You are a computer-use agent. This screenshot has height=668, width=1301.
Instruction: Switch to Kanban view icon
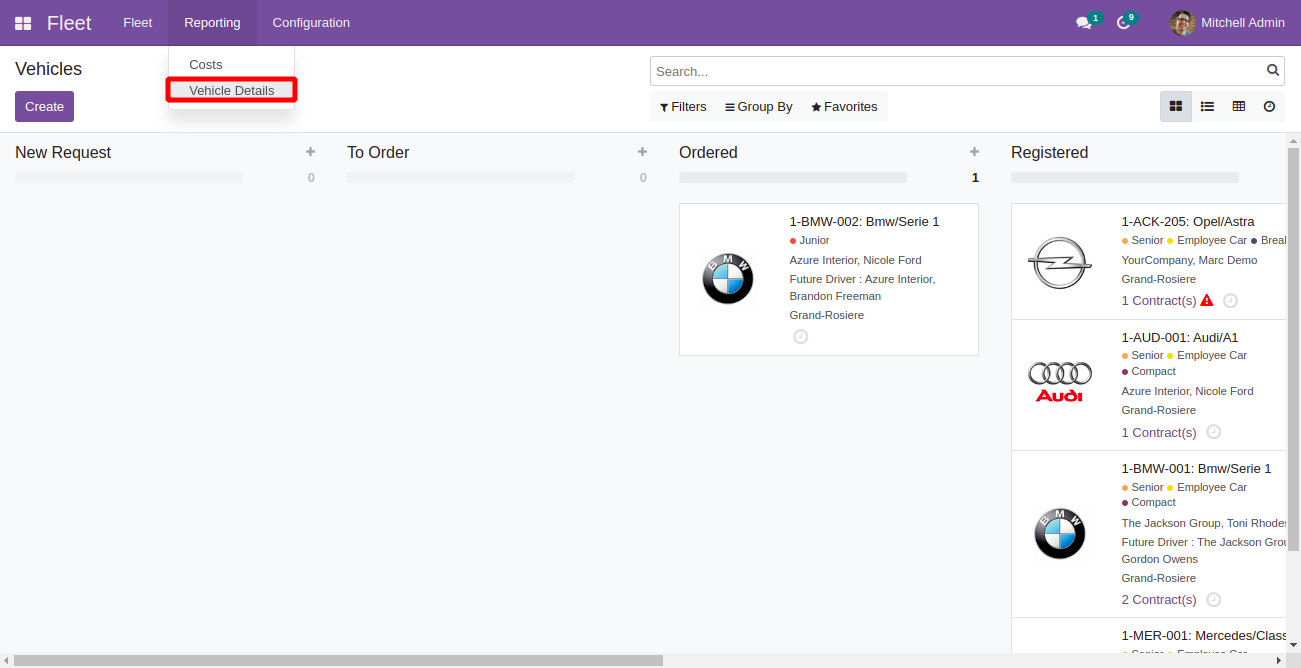(x=1176, y=106)
